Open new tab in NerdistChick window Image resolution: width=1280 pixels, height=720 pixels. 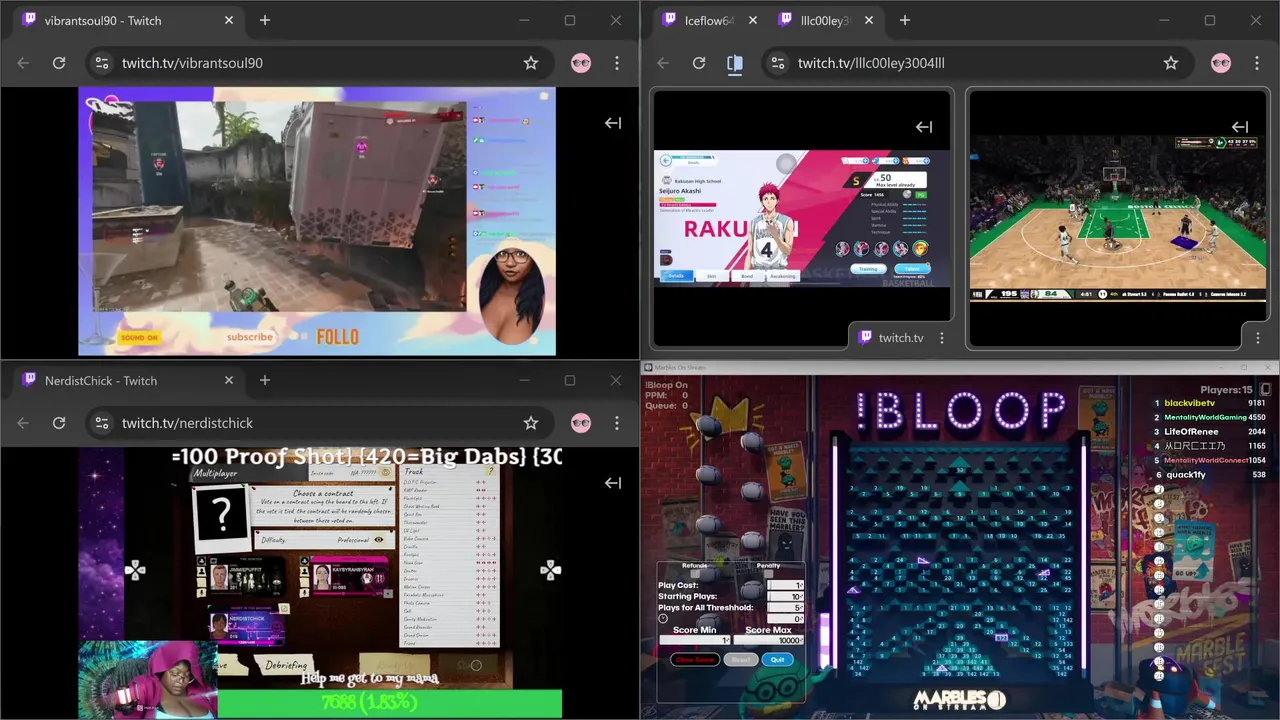coord(265,380)
